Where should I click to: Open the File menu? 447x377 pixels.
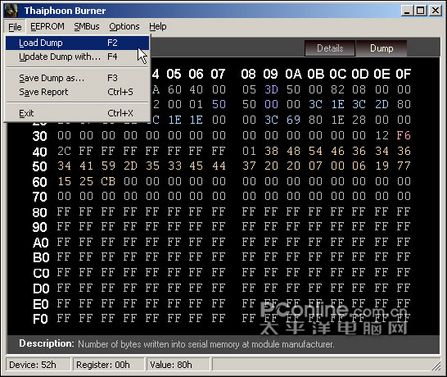15,27
